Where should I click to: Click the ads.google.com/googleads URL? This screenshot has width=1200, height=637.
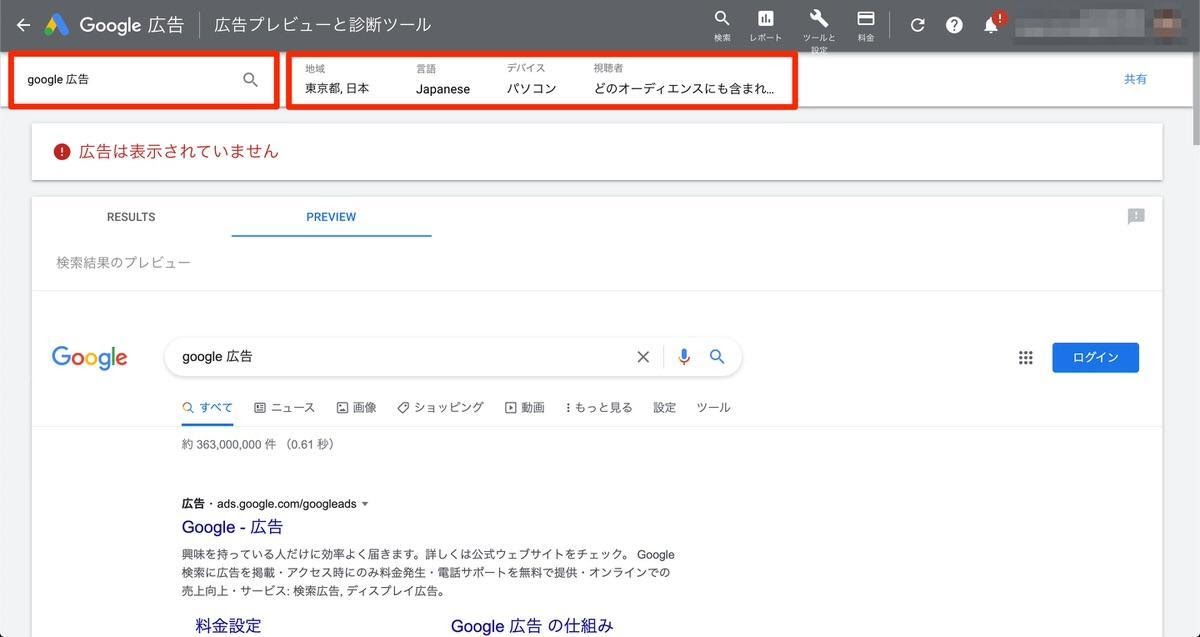coord(286,504)
